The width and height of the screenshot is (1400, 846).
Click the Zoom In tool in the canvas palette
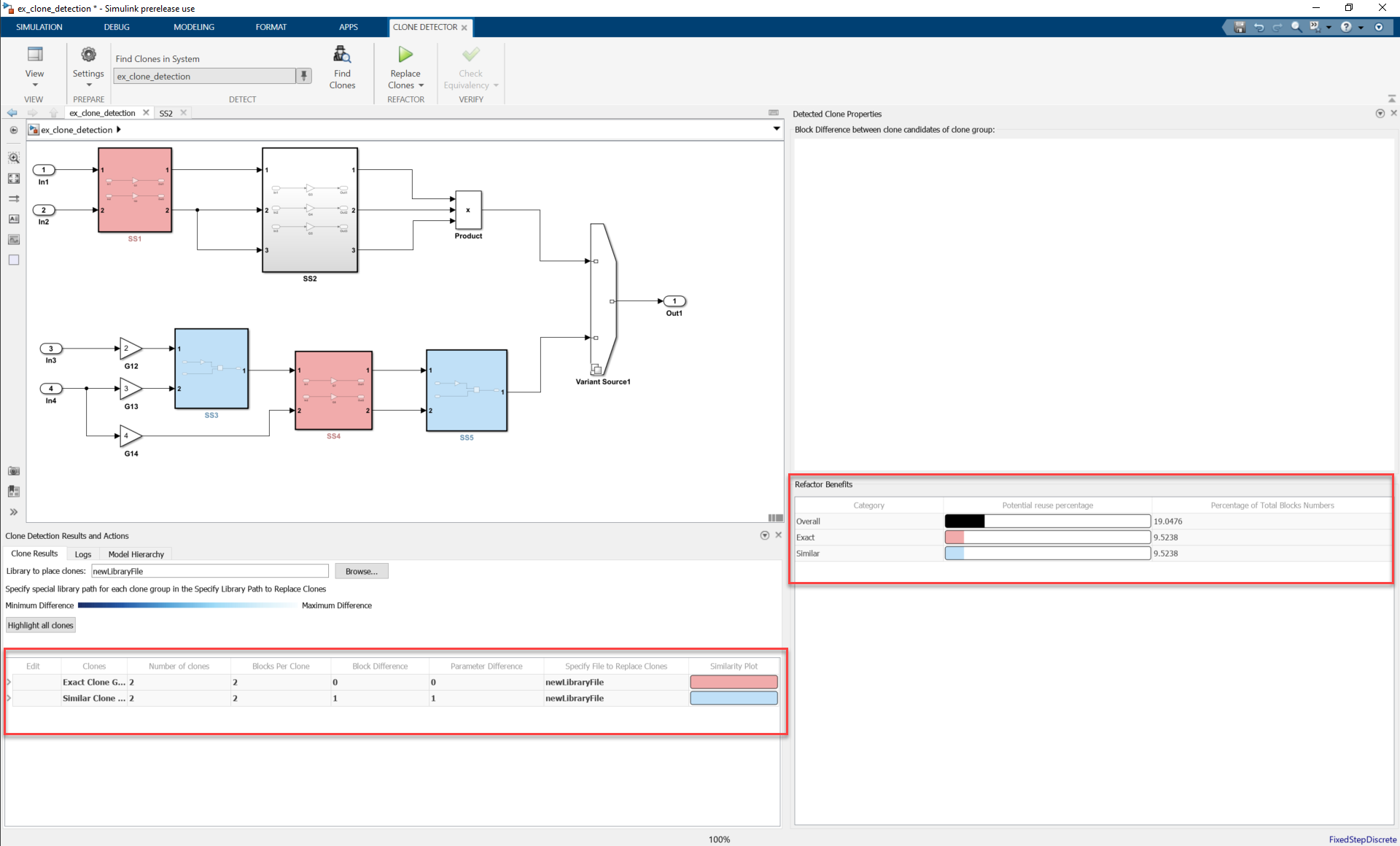(13, 158)
